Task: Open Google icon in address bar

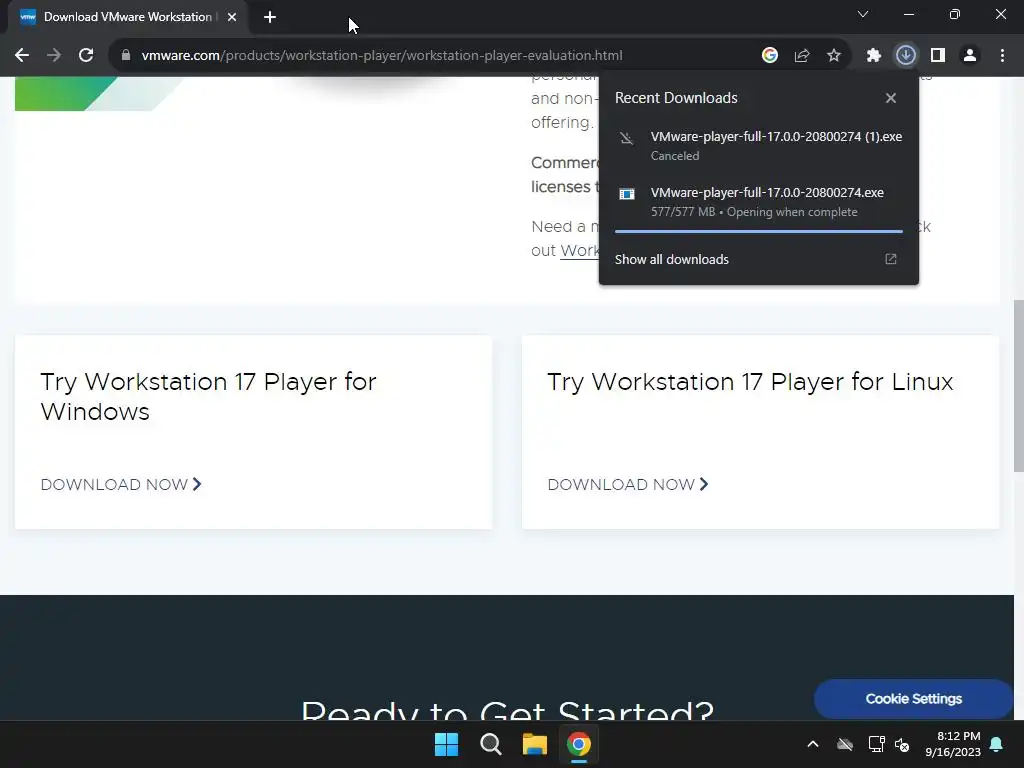Action: [x=770, y=56]
